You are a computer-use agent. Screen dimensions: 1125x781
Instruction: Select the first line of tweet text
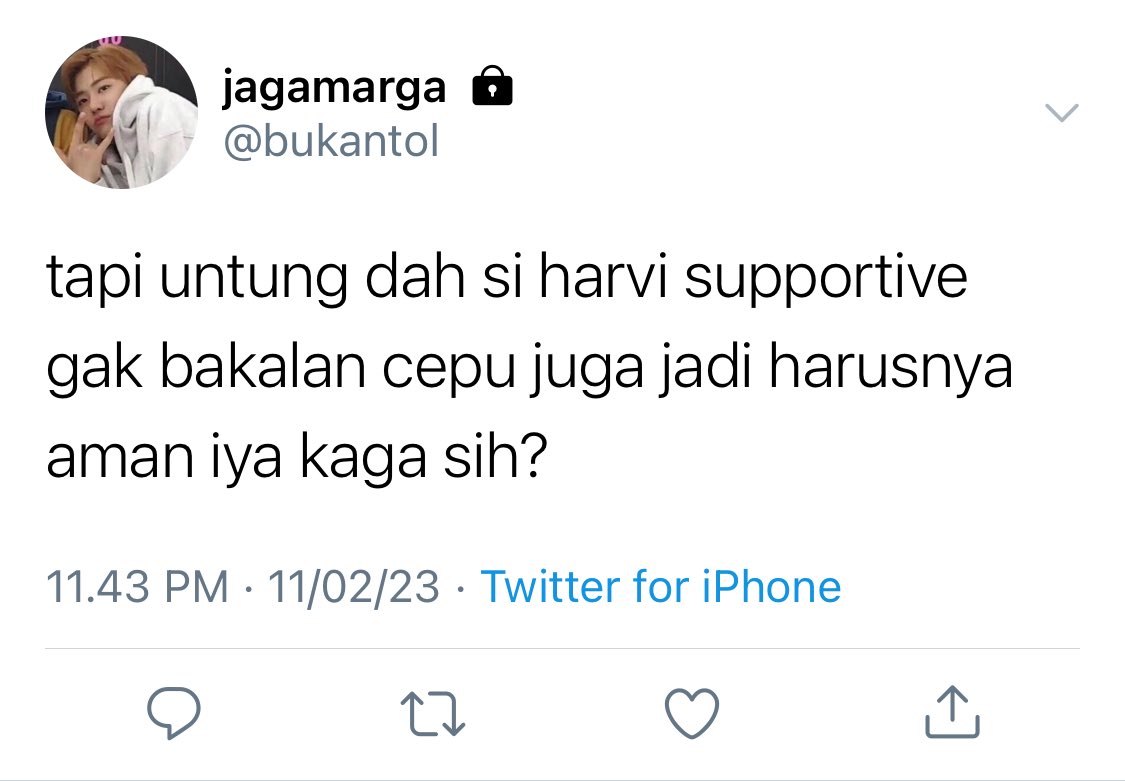pyautogui.click(x=507, y=277)
